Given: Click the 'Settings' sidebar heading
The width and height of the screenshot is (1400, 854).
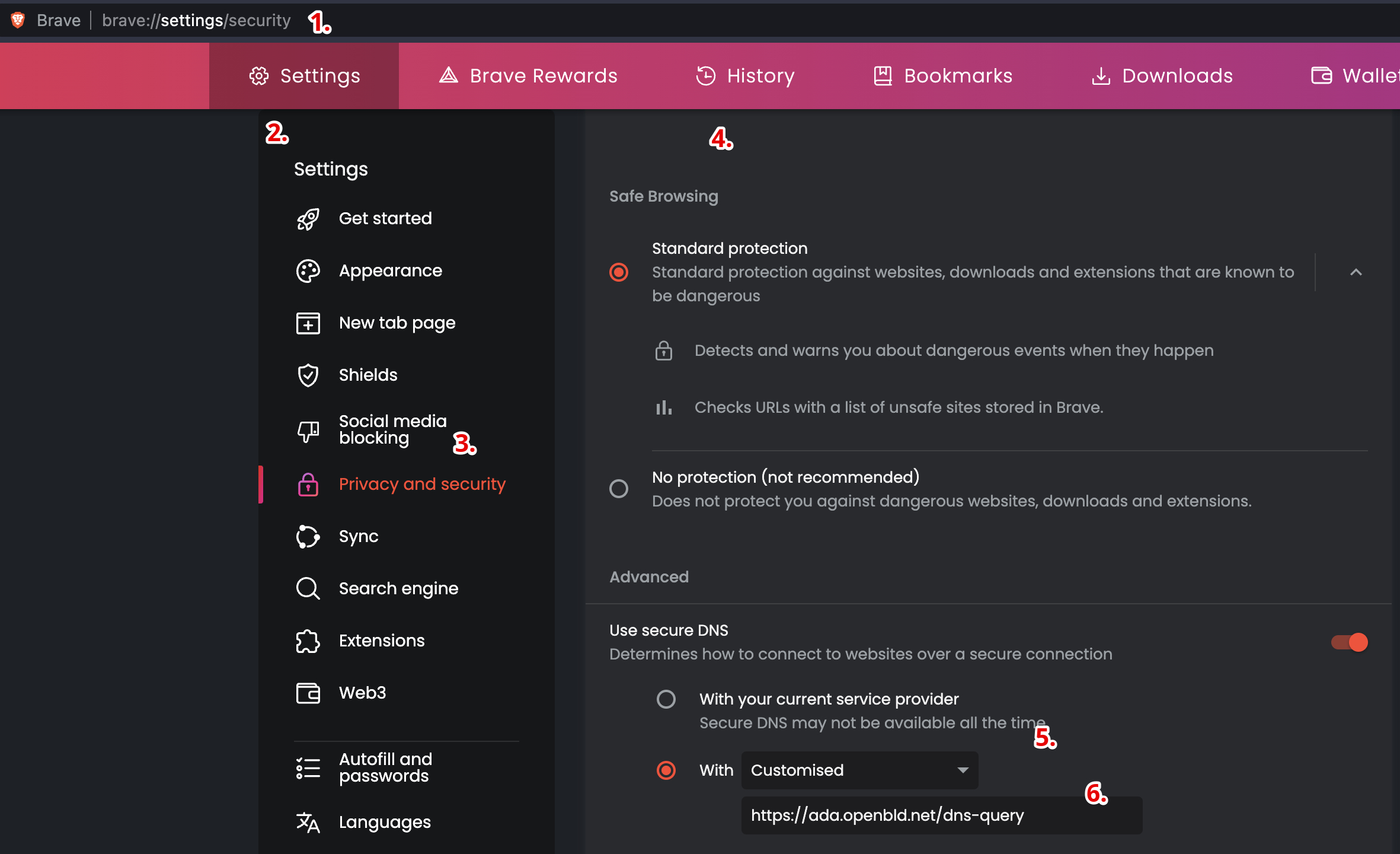Looking at the screenshot, I should (x=331, y=170).
